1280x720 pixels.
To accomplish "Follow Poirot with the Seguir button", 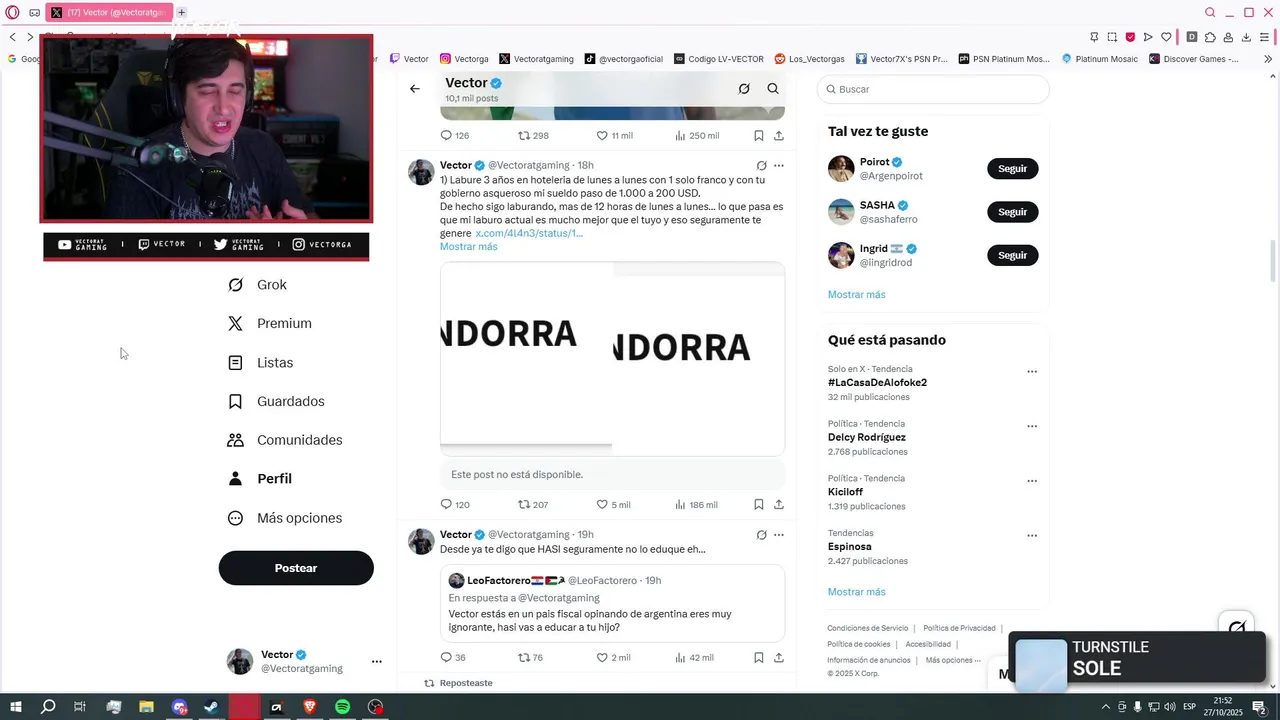I will tap(1012, 169).
